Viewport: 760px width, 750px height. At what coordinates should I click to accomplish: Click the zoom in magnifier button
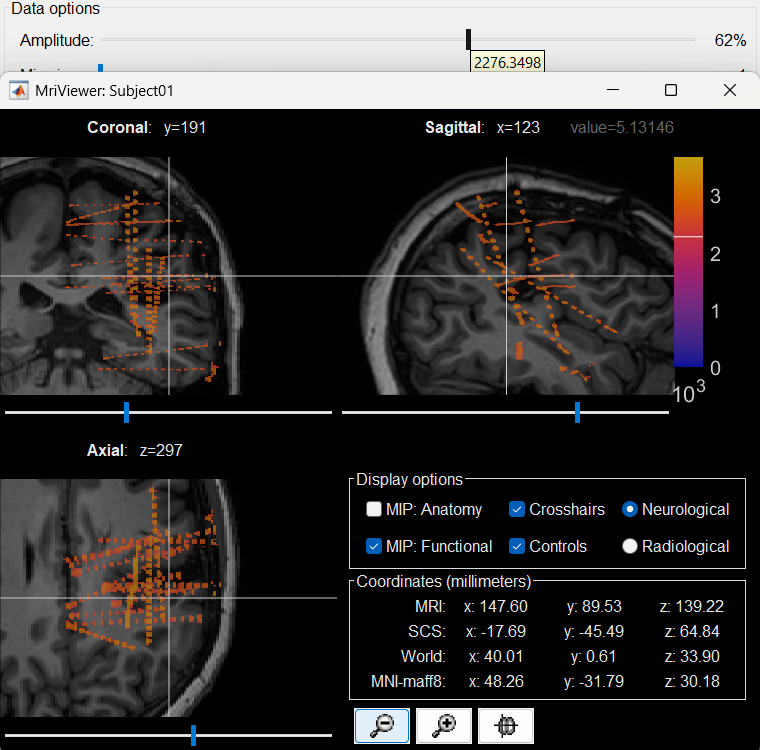[x=444, y=727]
